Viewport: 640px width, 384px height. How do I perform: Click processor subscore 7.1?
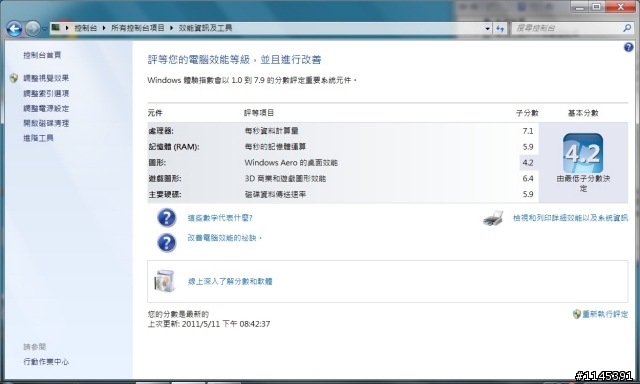coord(528,131)
